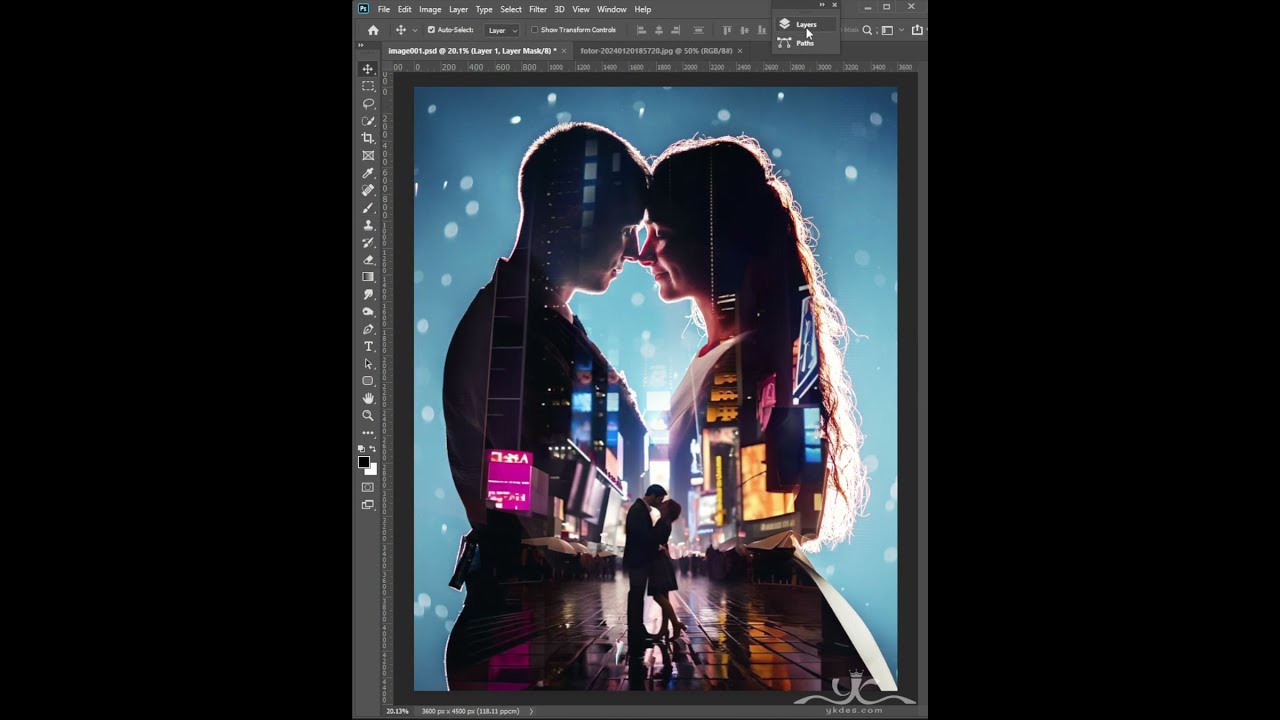Select the Zoom tool

point(368,415)
